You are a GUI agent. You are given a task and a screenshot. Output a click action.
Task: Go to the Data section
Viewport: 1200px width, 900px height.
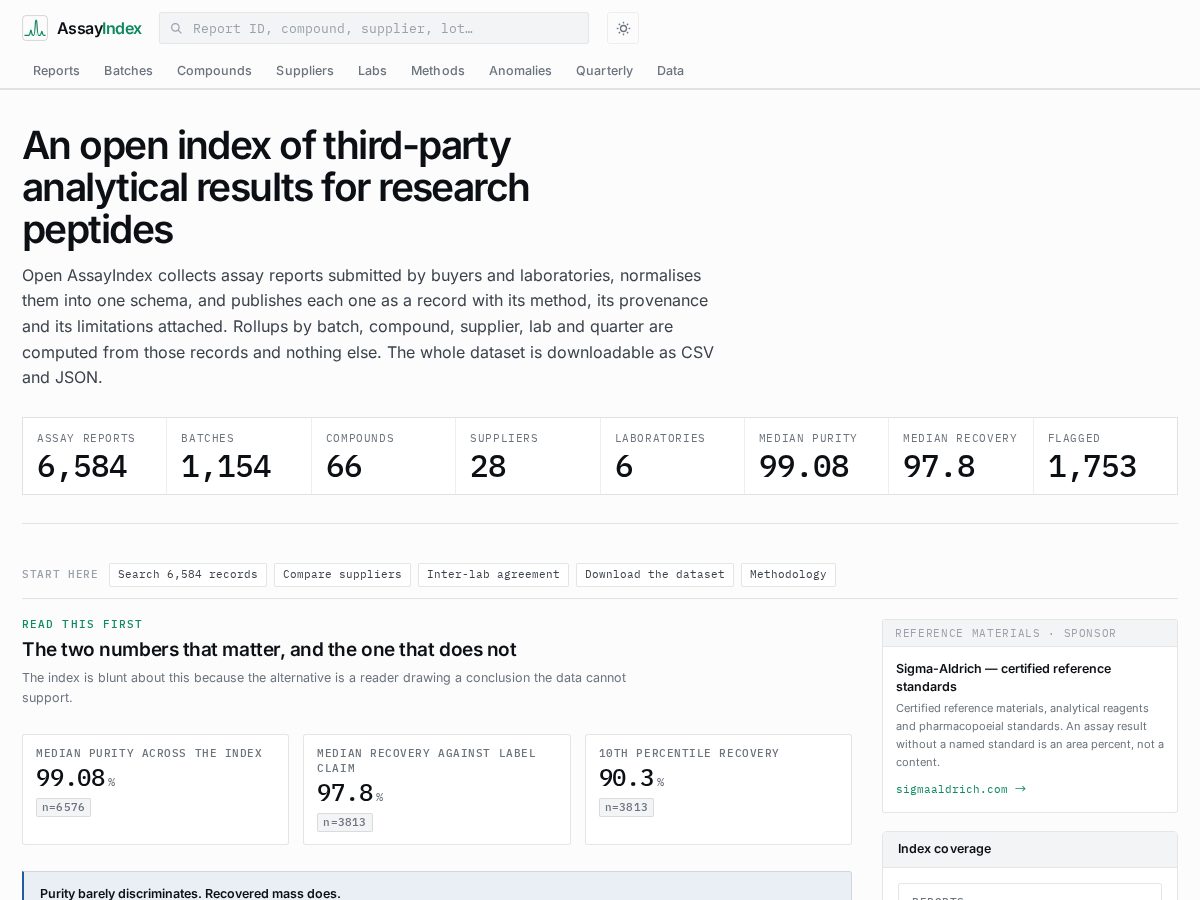670,71
